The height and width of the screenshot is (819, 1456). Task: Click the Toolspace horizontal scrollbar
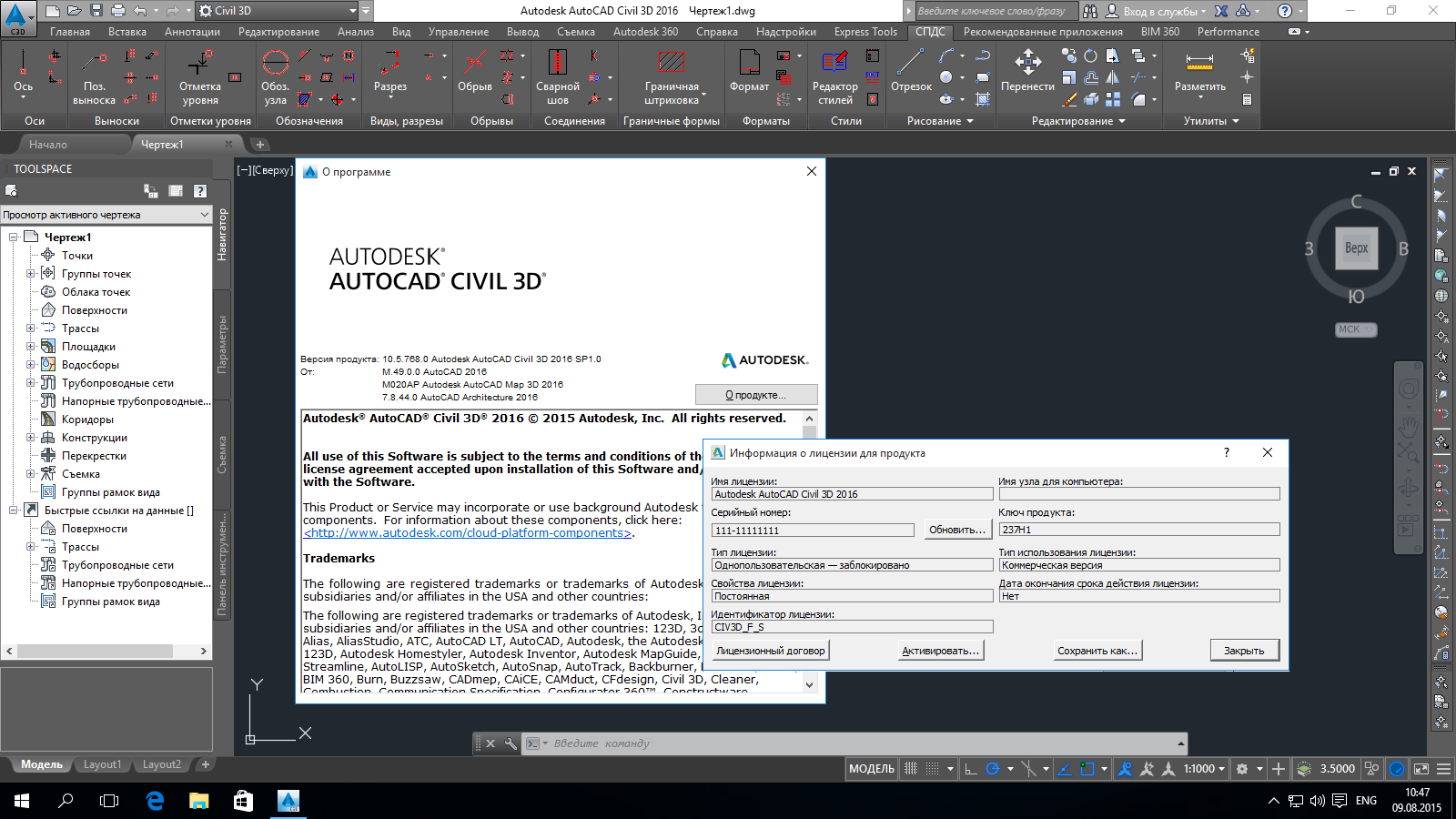point(106,651)
